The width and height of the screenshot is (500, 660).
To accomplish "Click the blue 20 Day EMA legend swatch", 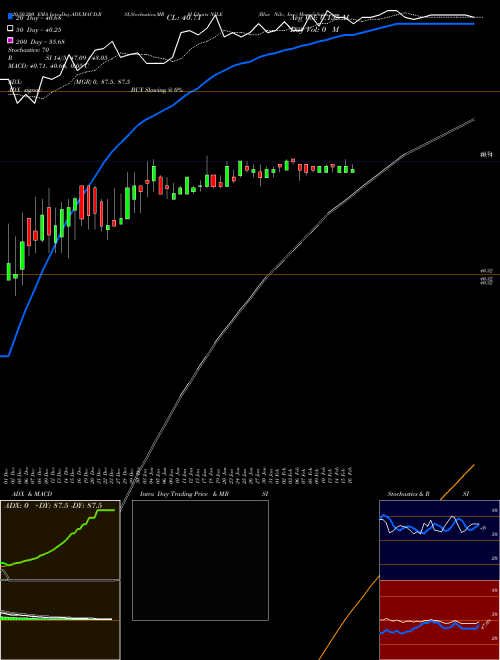I will click(x=10, y=17).
